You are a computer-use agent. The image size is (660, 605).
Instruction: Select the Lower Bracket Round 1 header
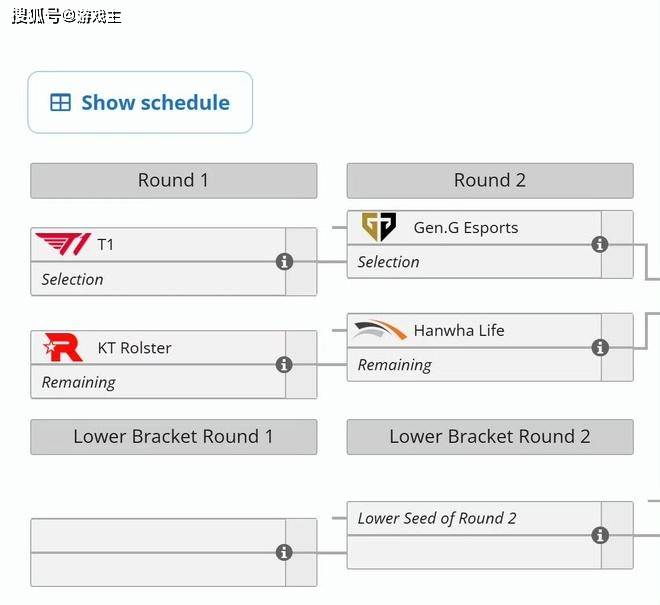pos(173,437)
